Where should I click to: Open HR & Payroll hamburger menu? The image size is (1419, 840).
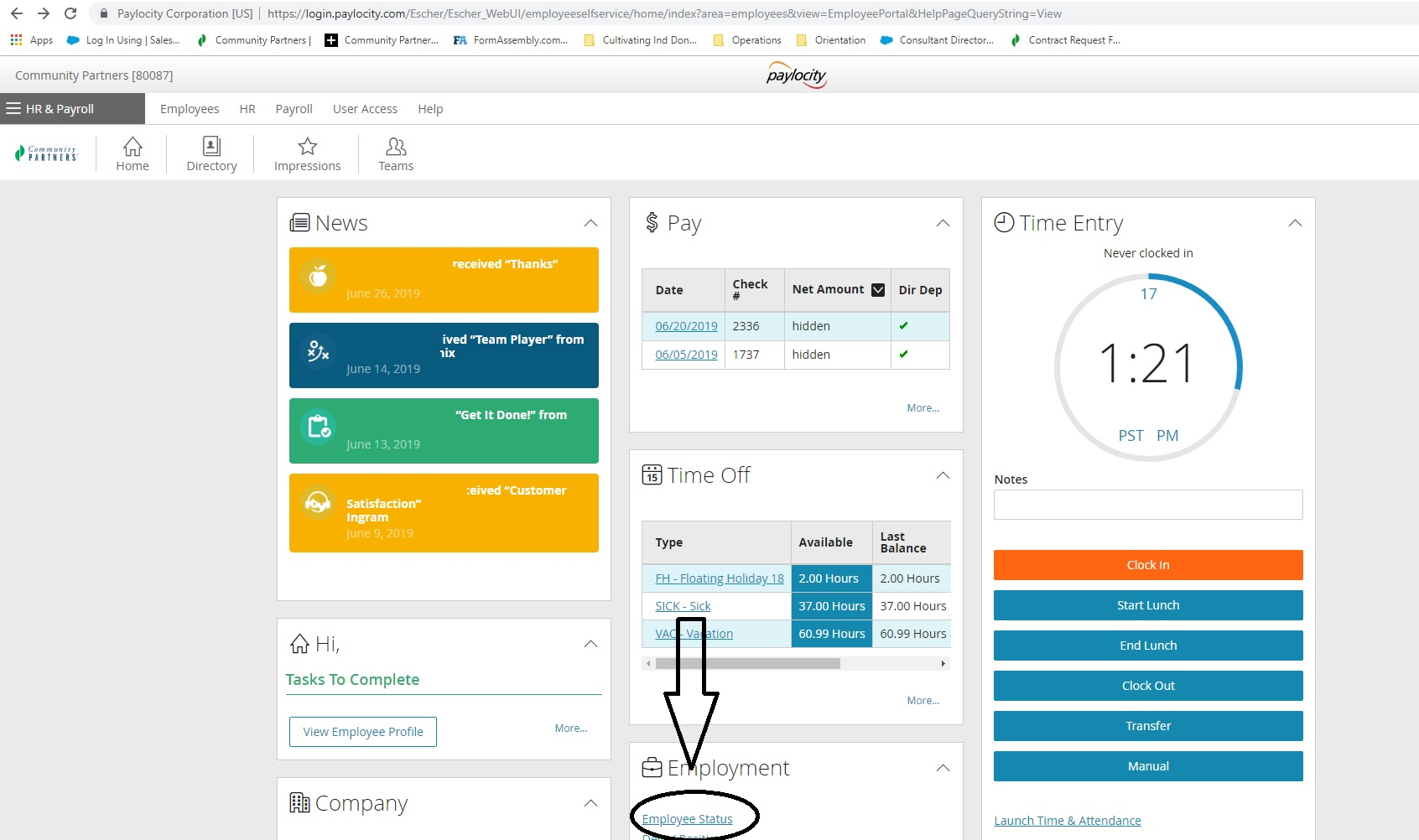13,109
